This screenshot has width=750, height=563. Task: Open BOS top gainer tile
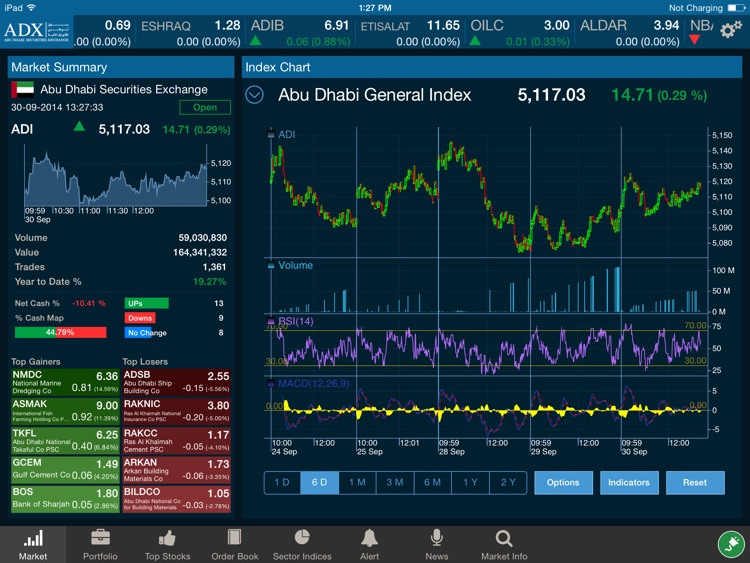65,499
